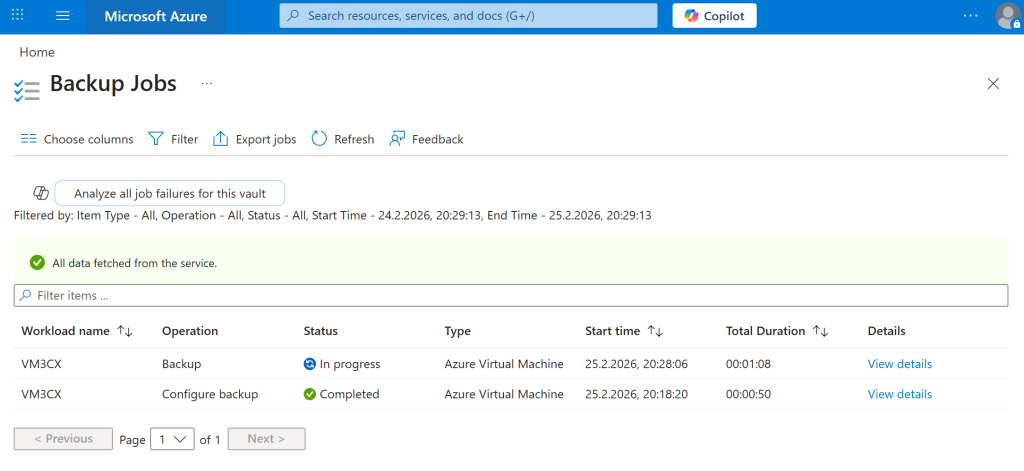This screenshot has width=1024, height=471.
Task: Open the hamburger portal menu
Action: click(63, 16)
